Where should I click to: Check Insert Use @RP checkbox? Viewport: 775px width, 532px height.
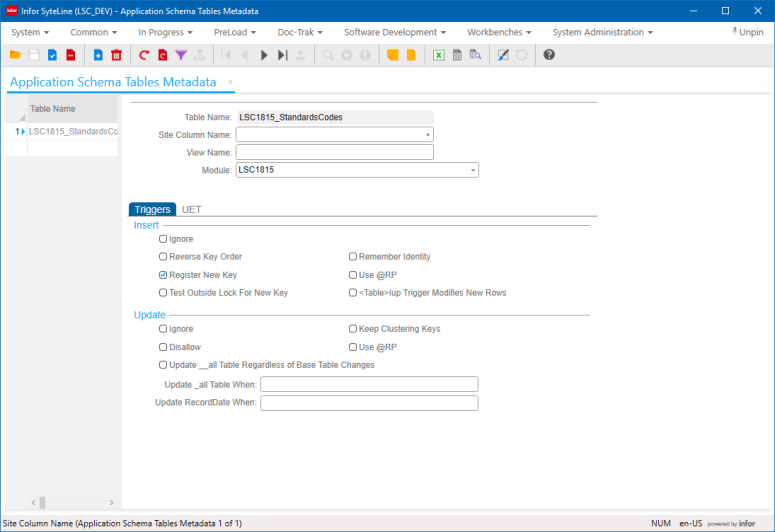pyautogui.click(x=352, y=275)
